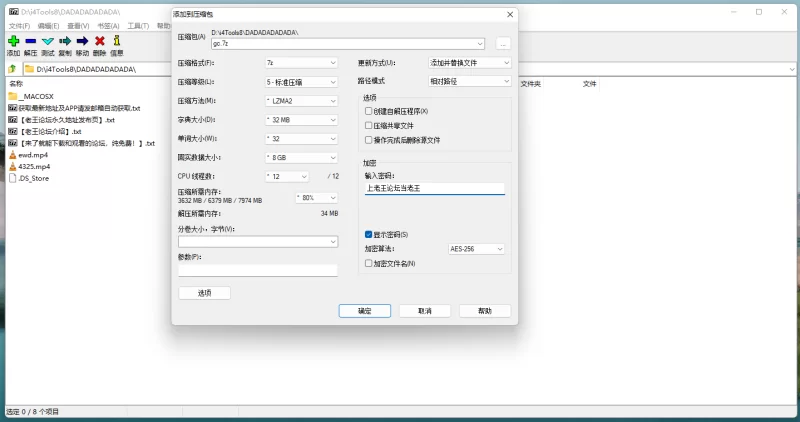Open the 编辑(E) menu
The height and width of the screenshot is (422, 800).
click(48, 26)
